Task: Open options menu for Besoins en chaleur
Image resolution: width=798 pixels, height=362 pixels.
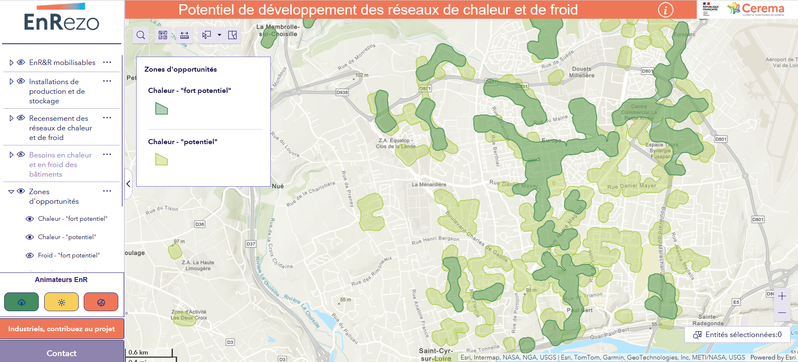Action: click(x=107, y=154)
